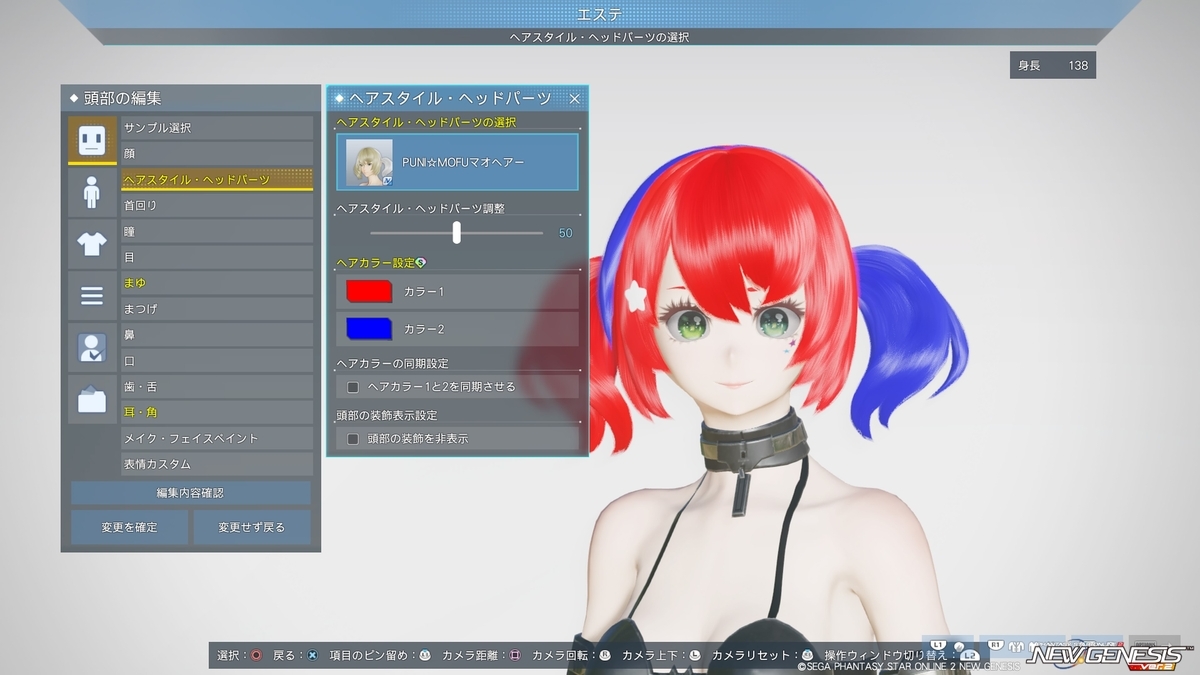
Task: Select 耳・角 menu item
Action: pos(217,412)
